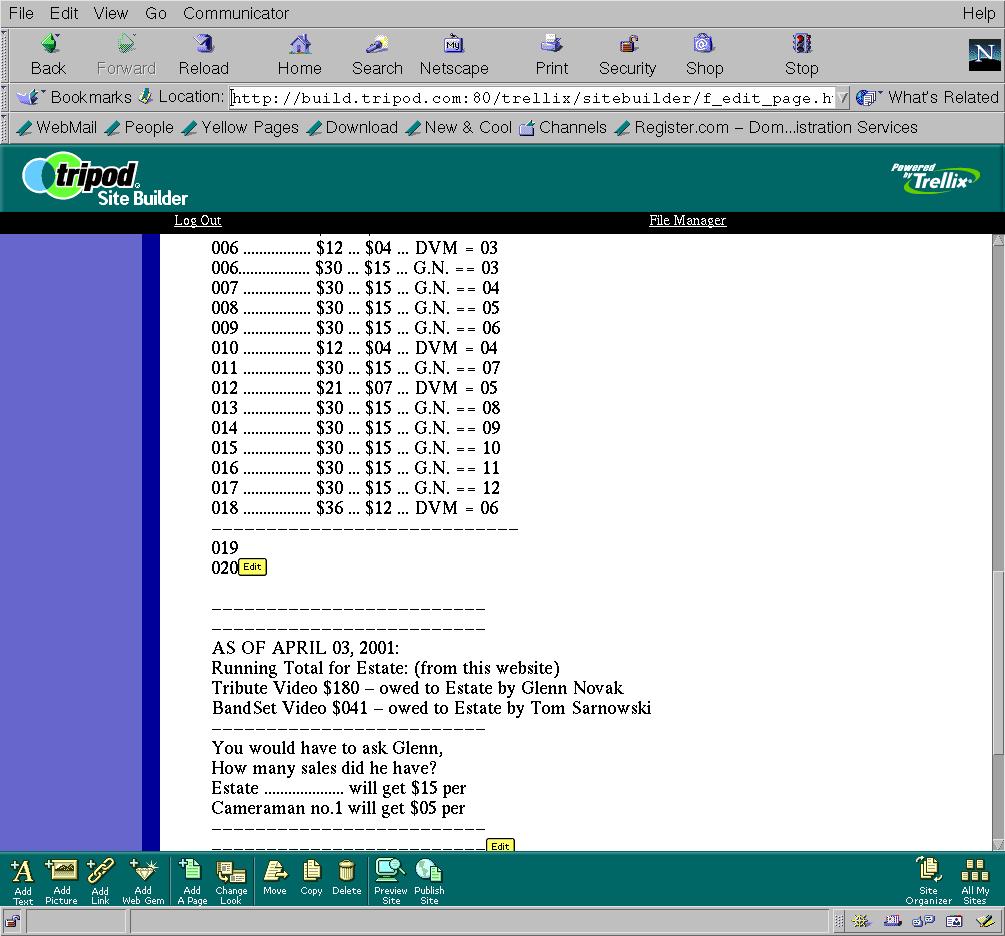Image resolution: width=1005 pixels, height=936 pixels.
Task: Click the Tripod Site Builder logo
Action: (x=105, y=179)
